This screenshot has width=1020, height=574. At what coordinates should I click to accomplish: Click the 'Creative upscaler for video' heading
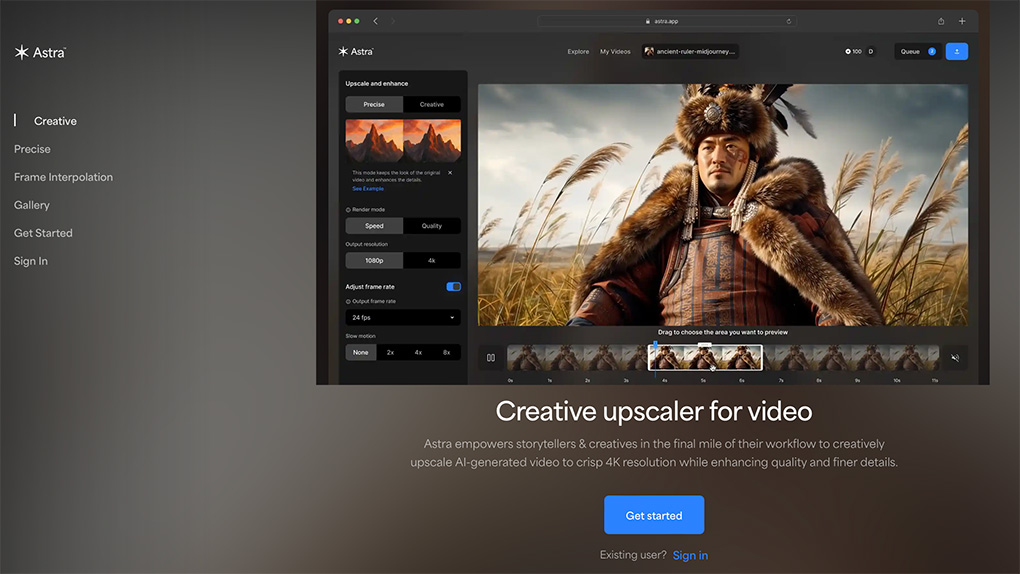click(x=654, y=411)
